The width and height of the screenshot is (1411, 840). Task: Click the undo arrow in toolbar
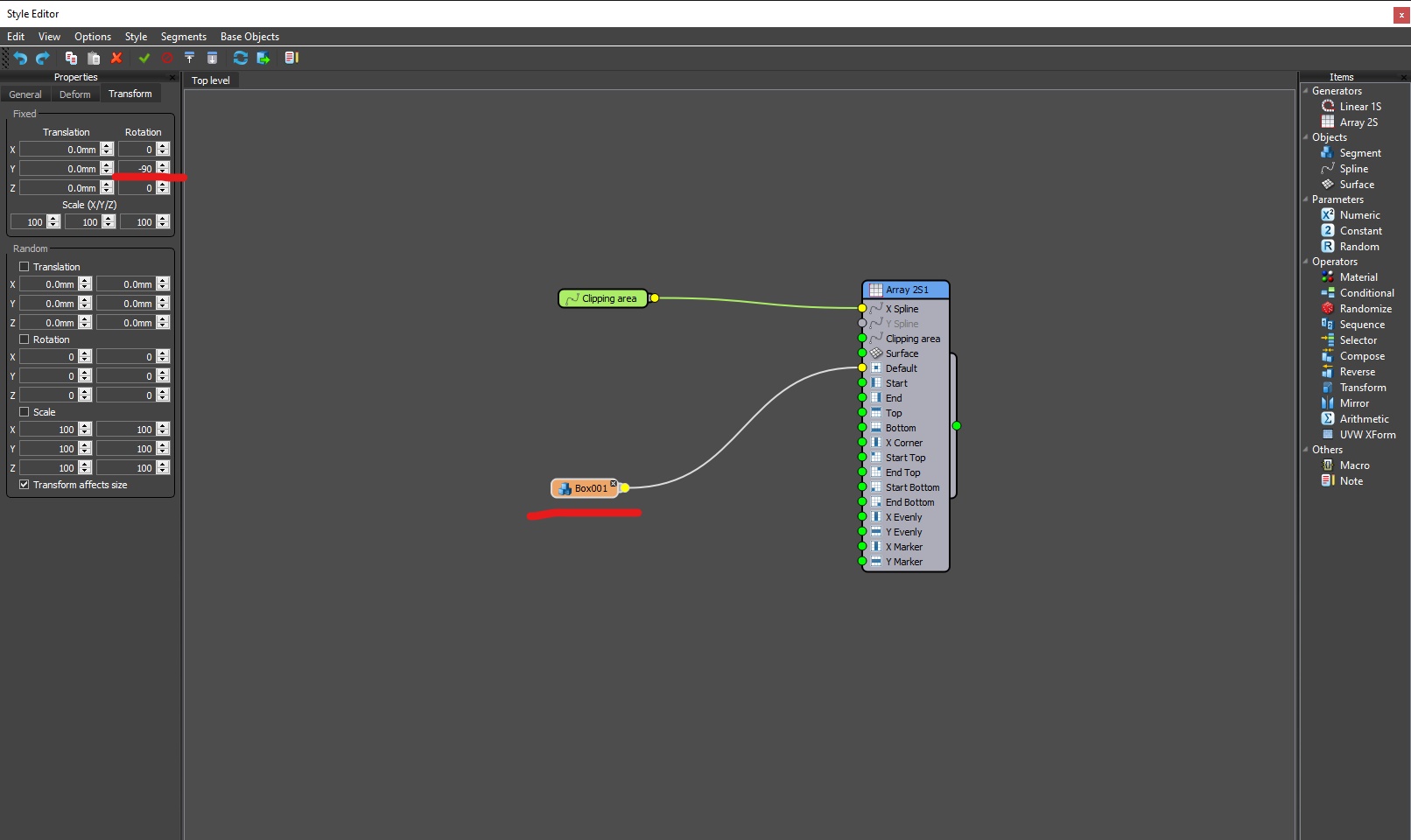(20, 58)
